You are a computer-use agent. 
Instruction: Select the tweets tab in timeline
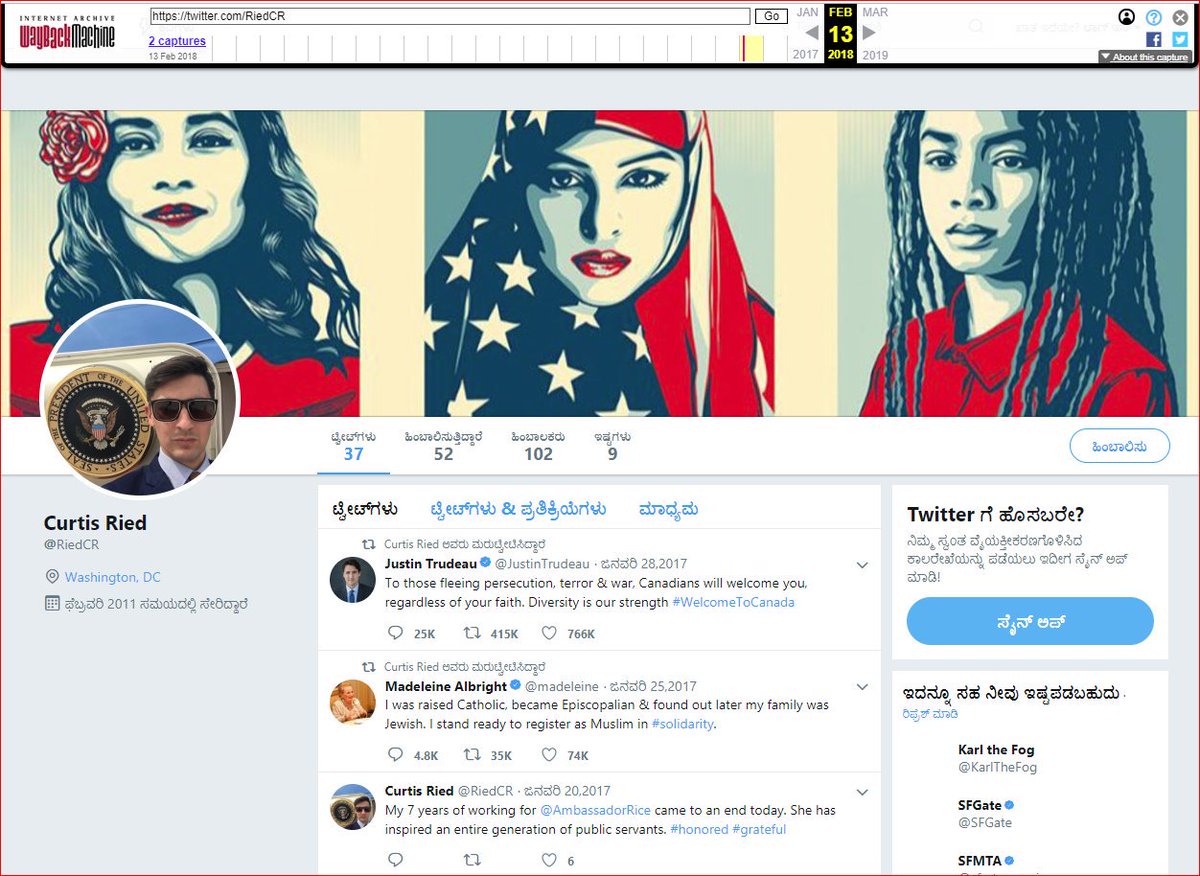pyautogui.click(x=365, y=509)
